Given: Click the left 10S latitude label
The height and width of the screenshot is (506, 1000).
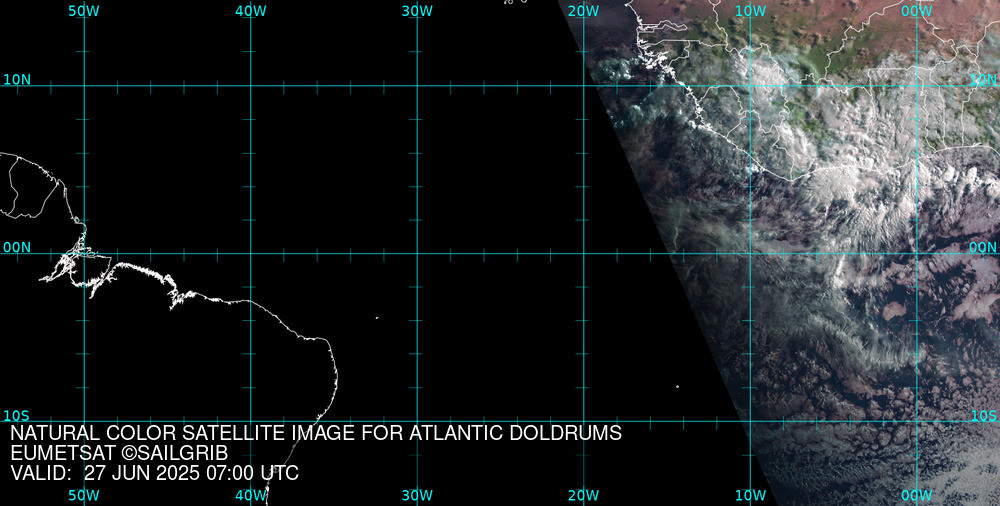Looking at the screenshot, I should (17, 415).
